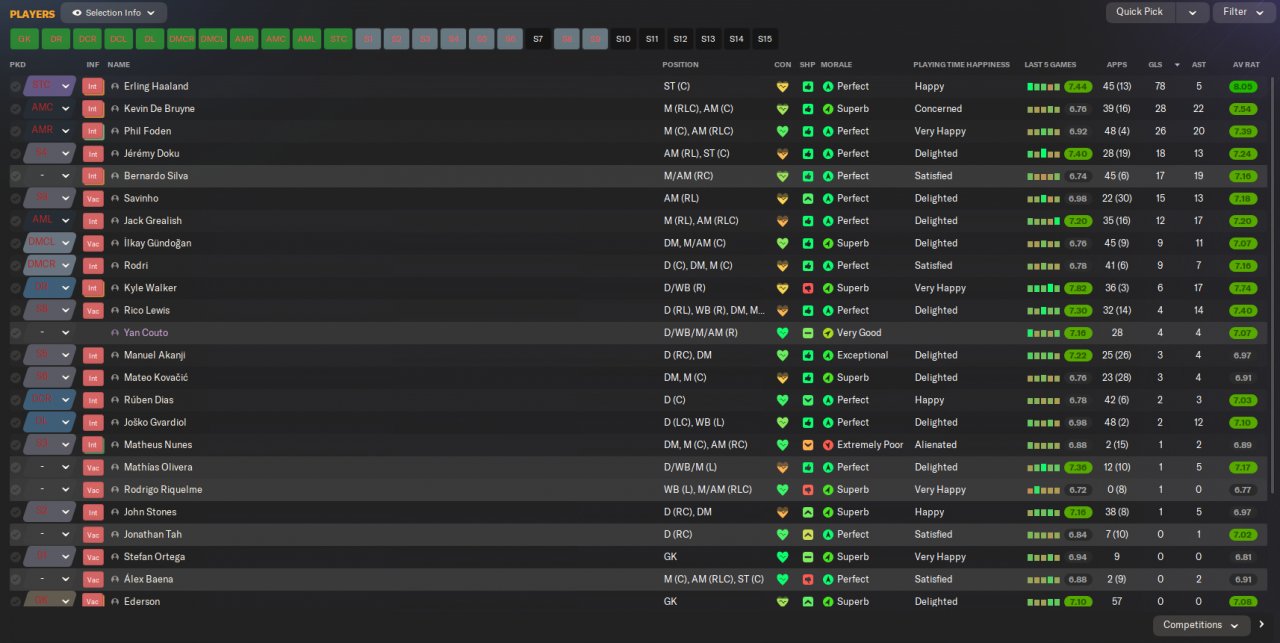
Task: Click the morale icon for Jack Grealish
Action: pos(827,221)
